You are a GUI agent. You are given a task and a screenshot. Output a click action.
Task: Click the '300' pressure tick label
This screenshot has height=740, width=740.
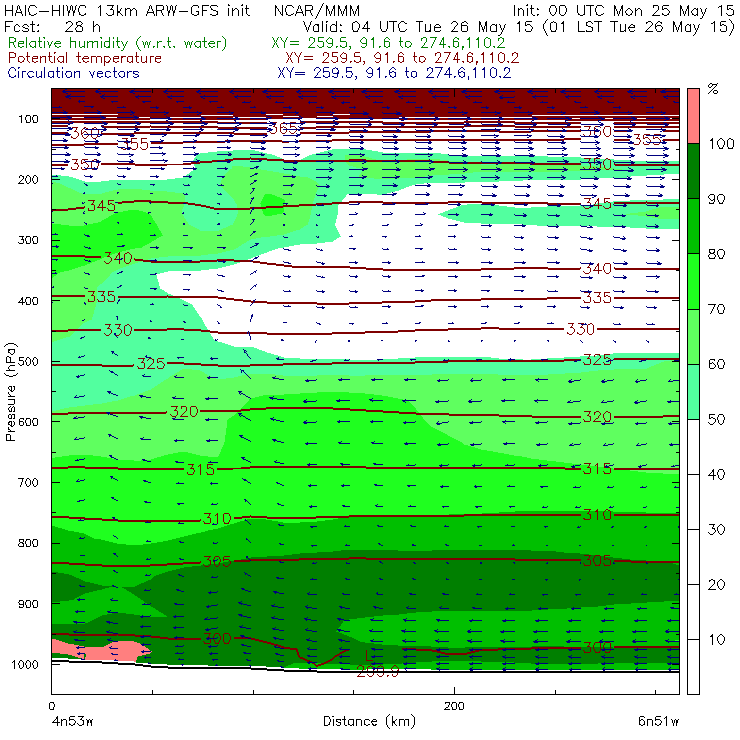28,240
